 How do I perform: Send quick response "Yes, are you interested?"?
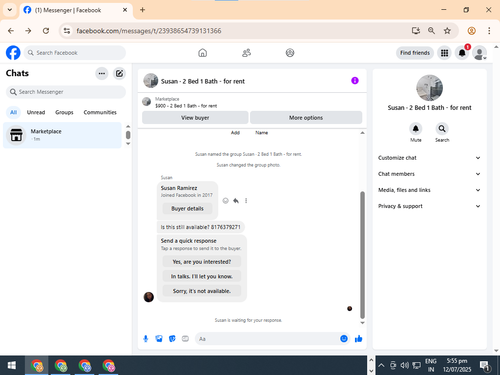click(x=202, y=262)
